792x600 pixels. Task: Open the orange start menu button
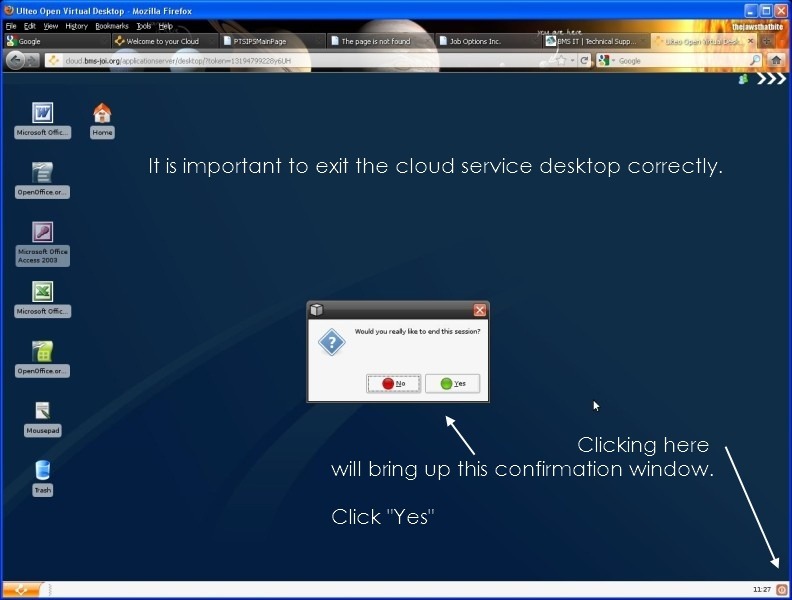click(x=20, y=590)
